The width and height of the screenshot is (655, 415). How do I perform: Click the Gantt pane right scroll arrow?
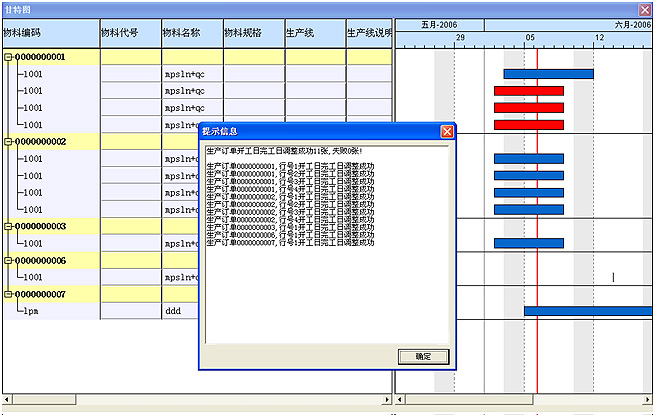(647, 400)
